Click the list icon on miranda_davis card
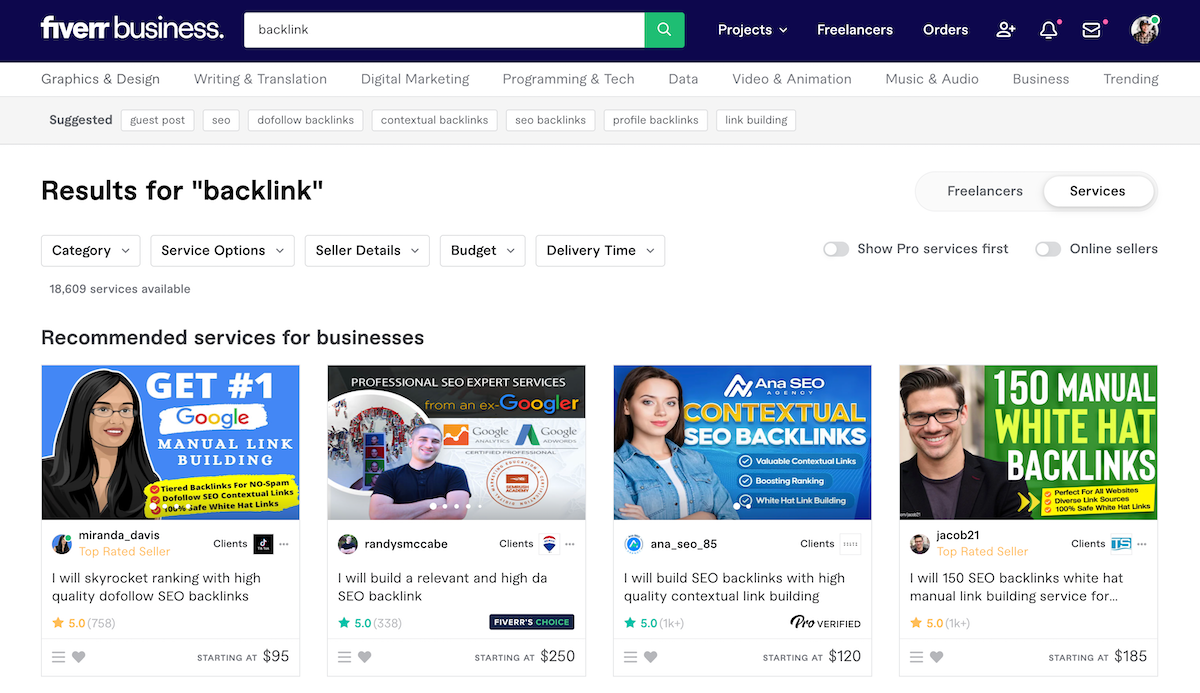Screen dimensions: 1200x693 [x=59, y=657]
